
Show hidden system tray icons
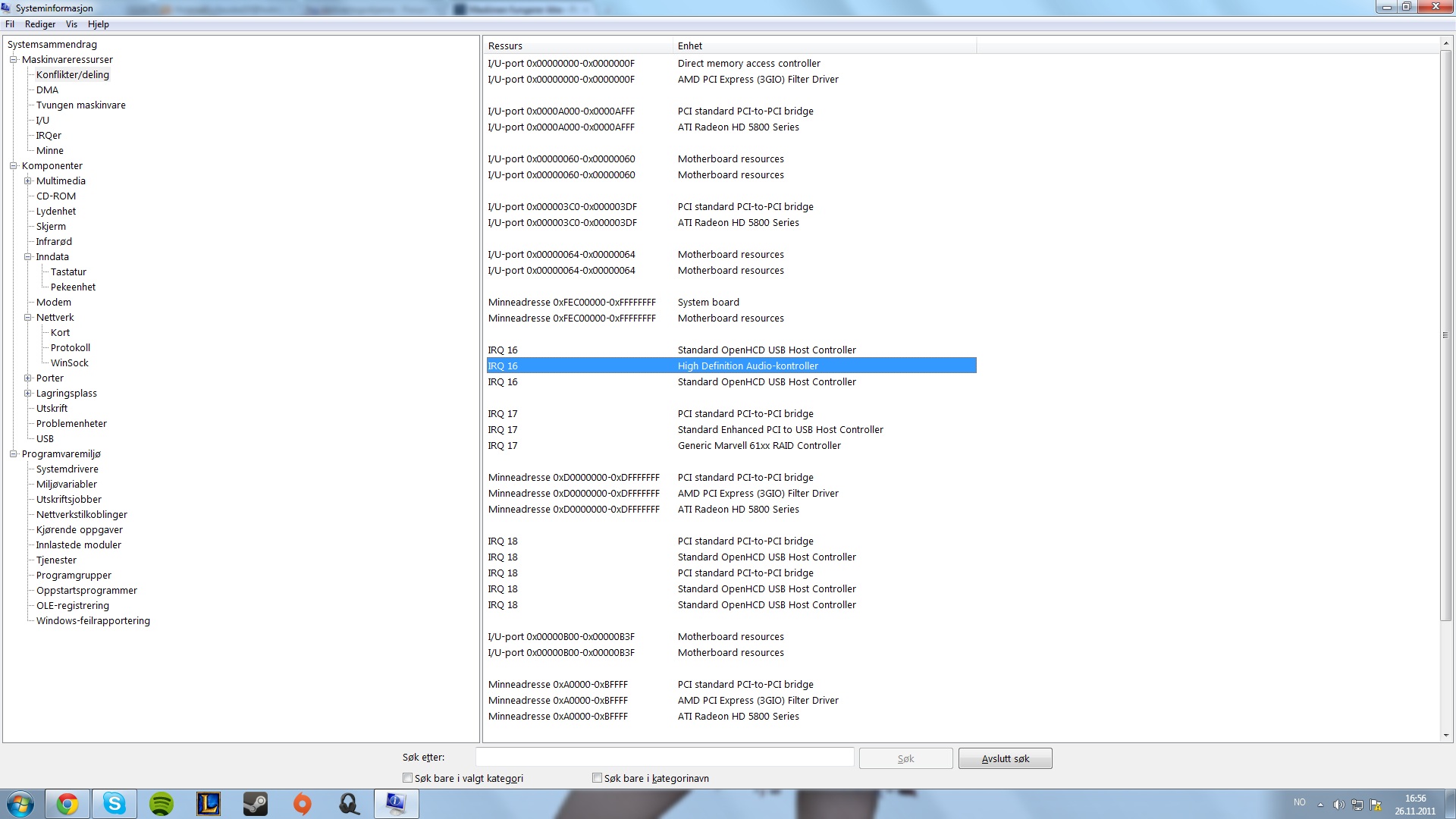pos(1320,805)
